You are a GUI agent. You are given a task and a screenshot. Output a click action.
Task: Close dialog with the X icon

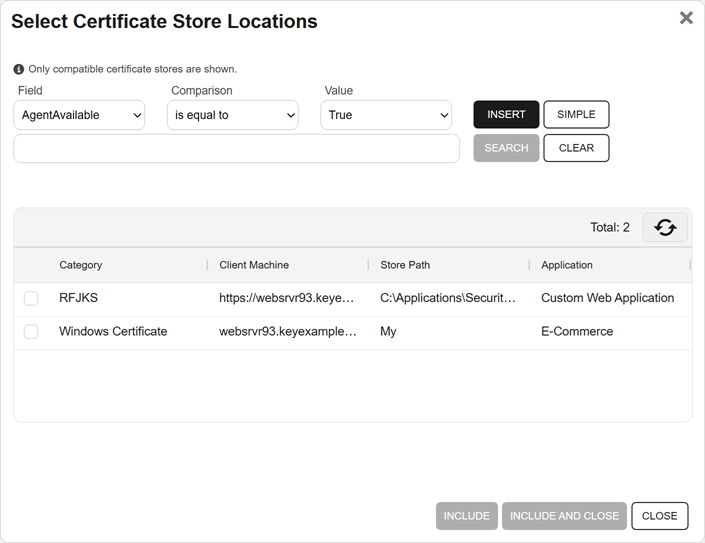(x=686, y=18)
